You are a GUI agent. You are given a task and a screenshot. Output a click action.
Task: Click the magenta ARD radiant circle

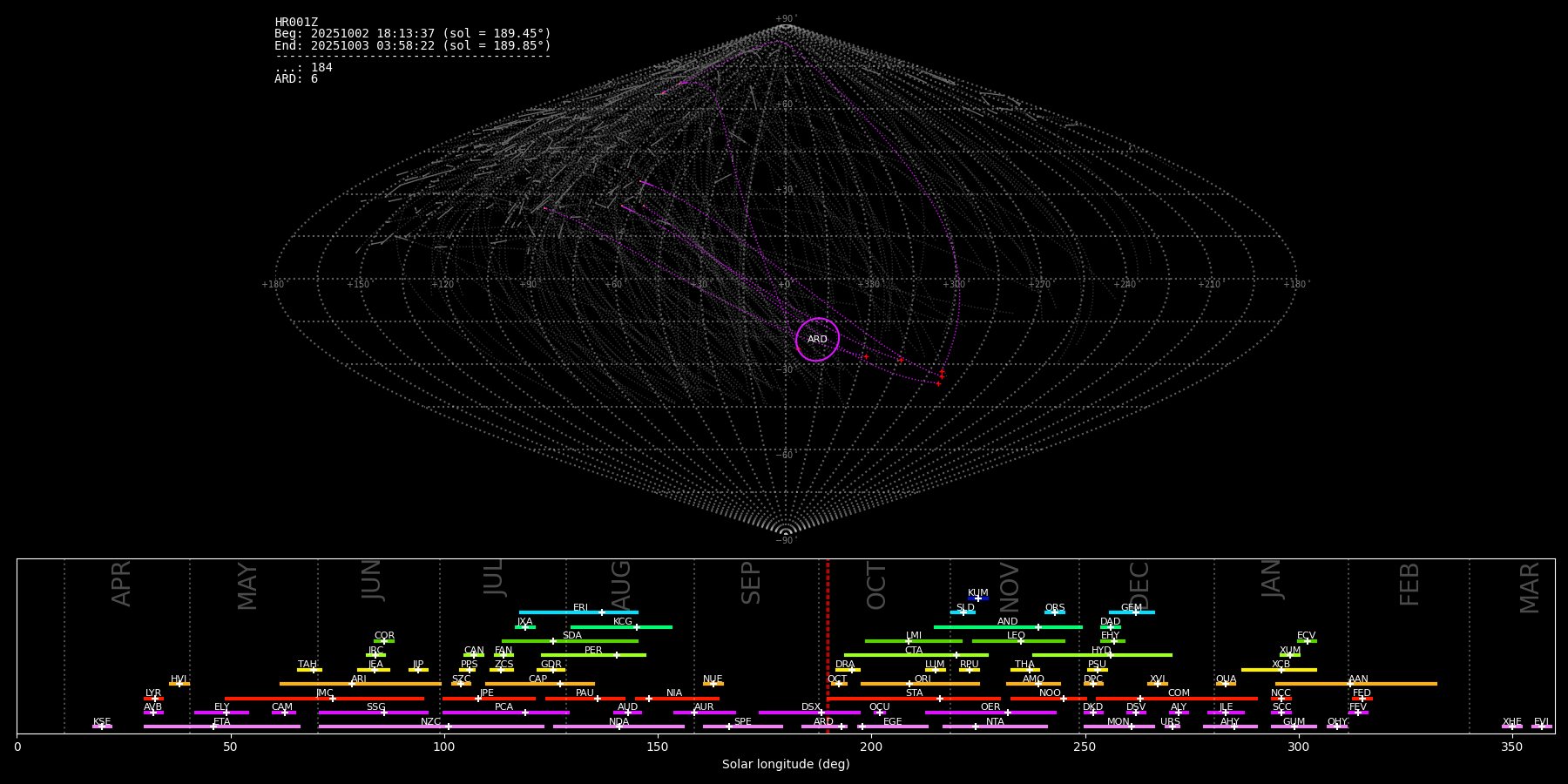pyautogui.click(x=817, y=340)
